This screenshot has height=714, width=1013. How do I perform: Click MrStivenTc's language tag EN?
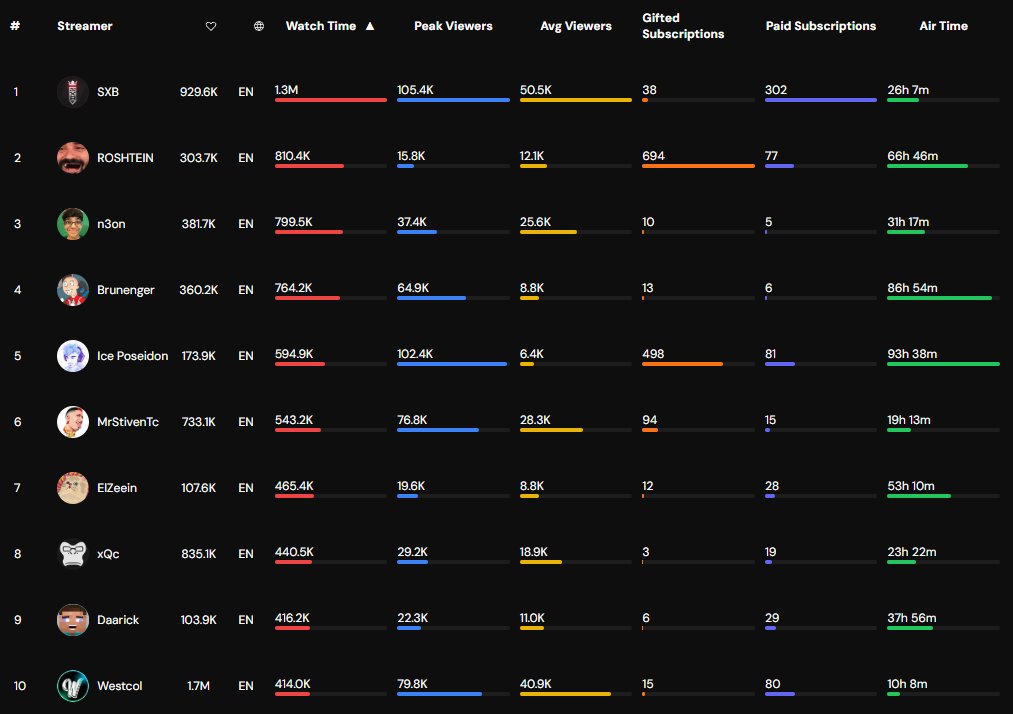pos(245,421)
